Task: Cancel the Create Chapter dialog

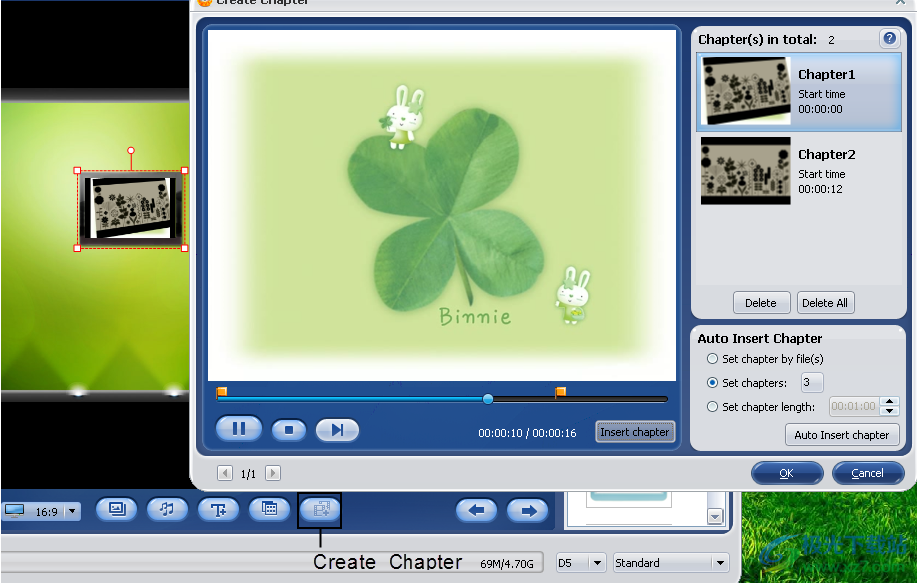Action: click(868, 473)
